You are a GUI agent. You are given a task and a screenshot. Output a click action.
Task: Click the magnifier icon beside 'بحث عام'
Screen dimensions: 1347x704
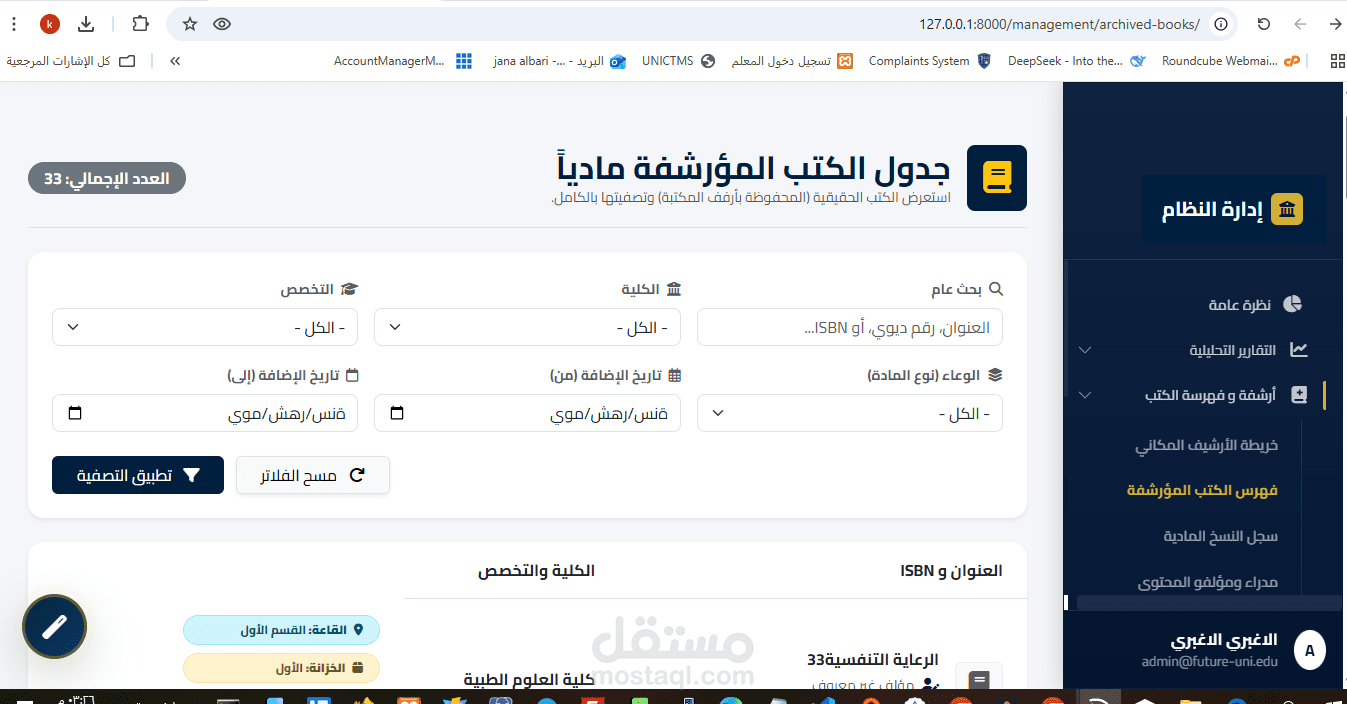click(995, 289)
